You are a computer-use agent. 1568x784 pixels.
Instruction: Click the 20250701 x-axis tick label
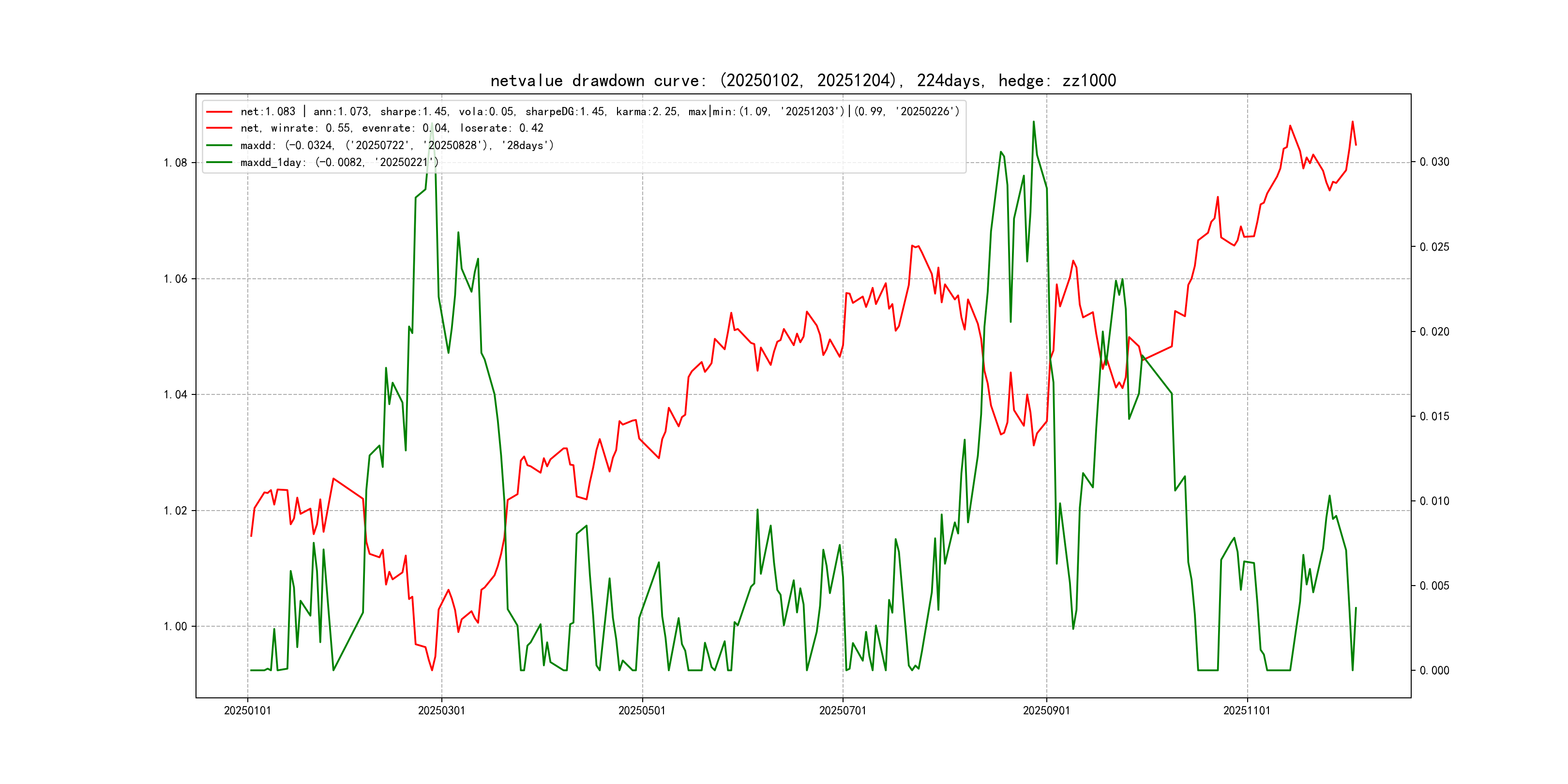point(843,710)
